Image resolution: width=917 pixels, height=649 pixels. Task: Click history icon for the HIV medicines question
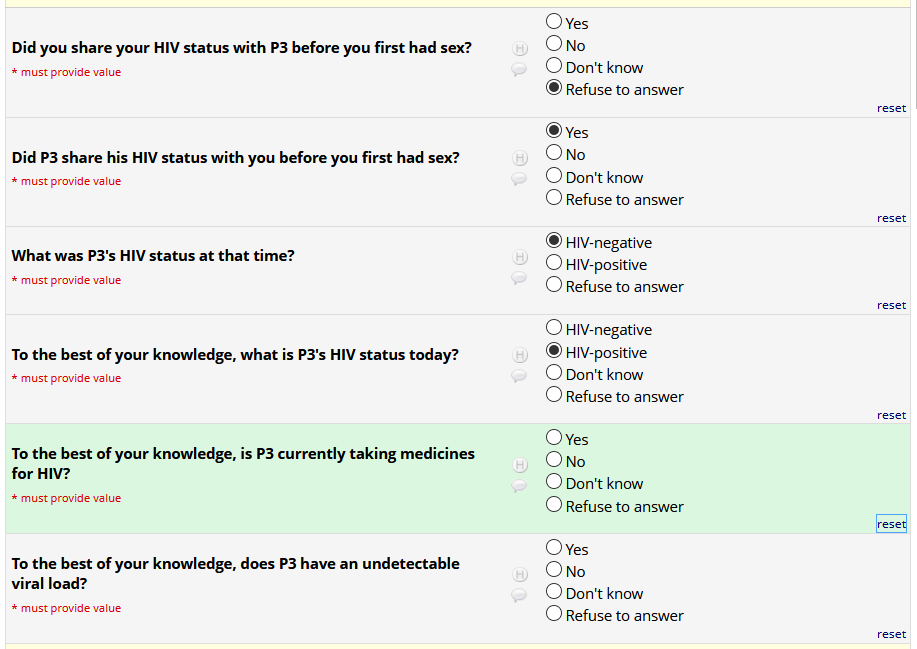[520, 465]
